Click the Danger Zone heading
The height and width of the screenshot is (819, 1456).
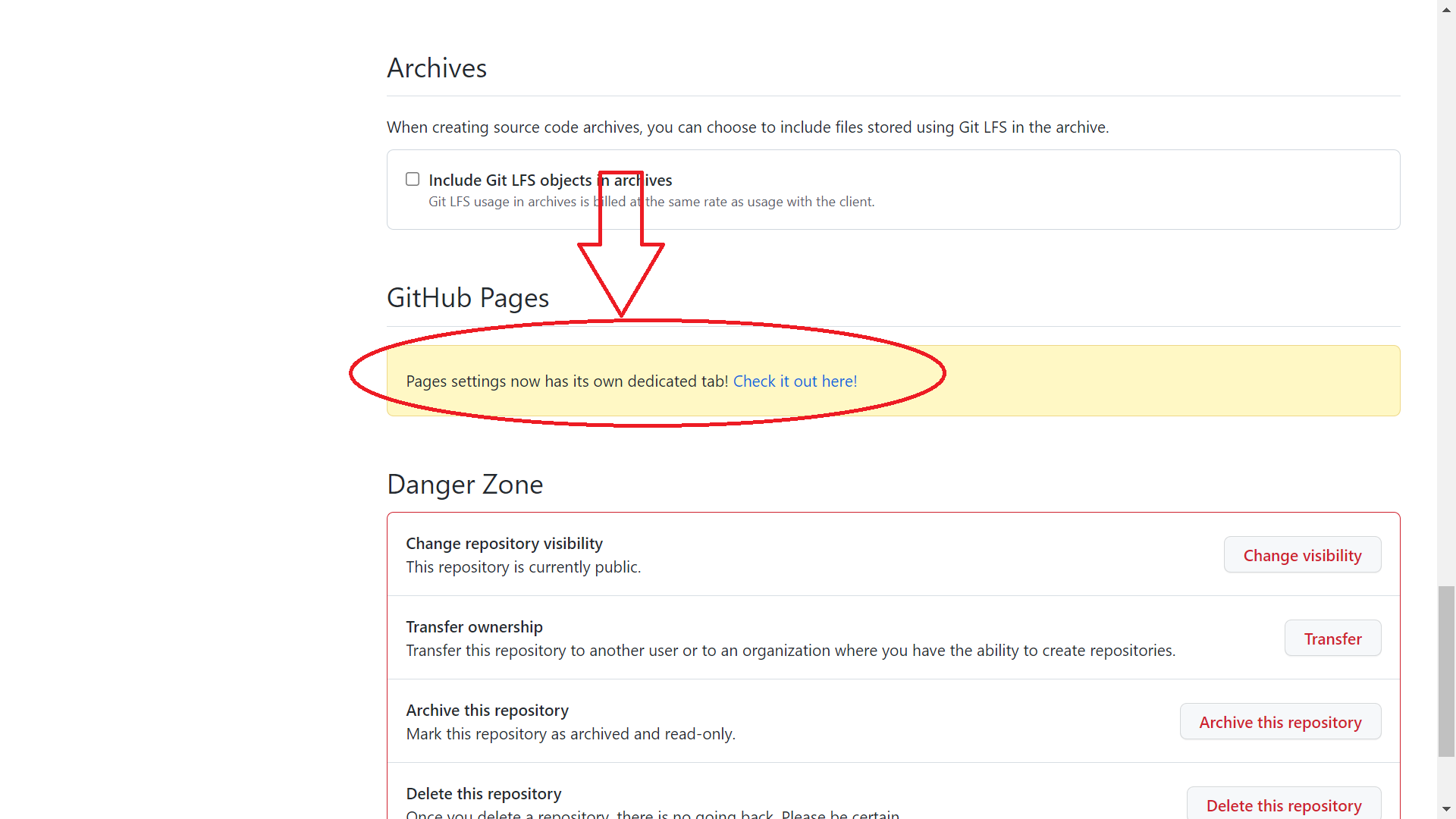tap(465, 485)
